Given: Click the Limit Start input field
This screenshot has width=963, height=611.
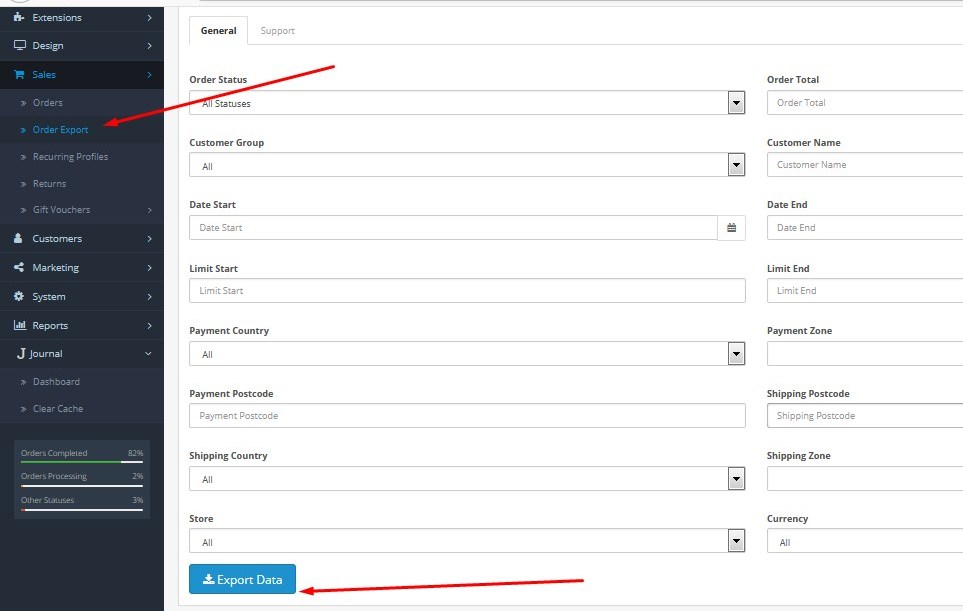Looking at the screenshot, I should click(x=467, y=290).
